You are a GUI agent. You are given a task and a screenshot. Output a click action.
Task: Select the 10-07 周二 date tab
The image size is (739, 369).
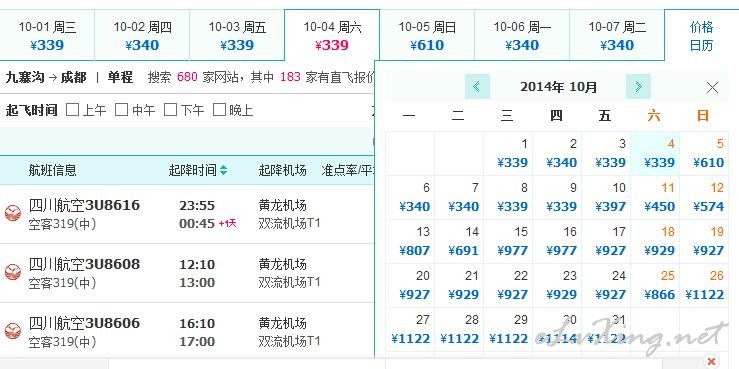617,35
